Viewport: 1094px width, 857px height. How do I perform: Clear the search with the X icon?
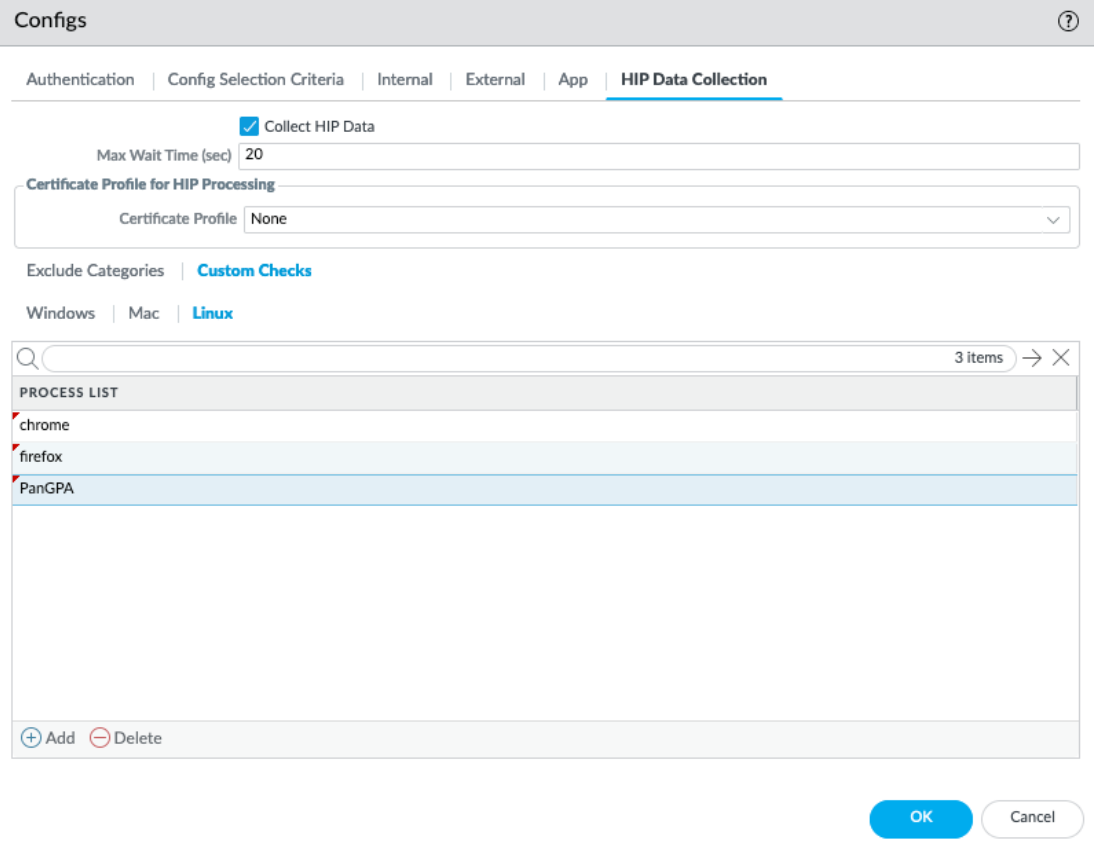pyautogui.click(x=1061, y=358)
